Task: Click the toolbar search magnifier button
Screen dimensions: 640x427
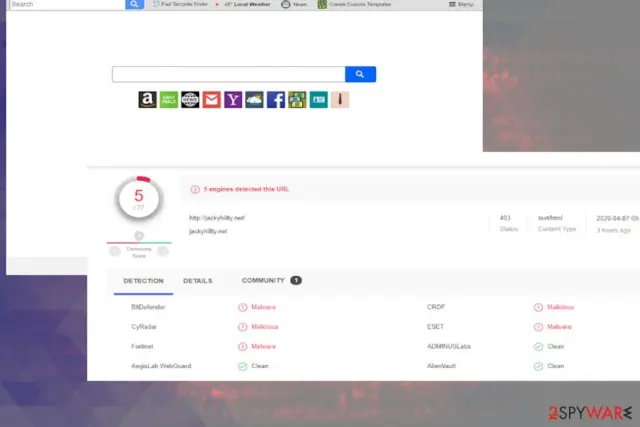Action: pos(134,4)
